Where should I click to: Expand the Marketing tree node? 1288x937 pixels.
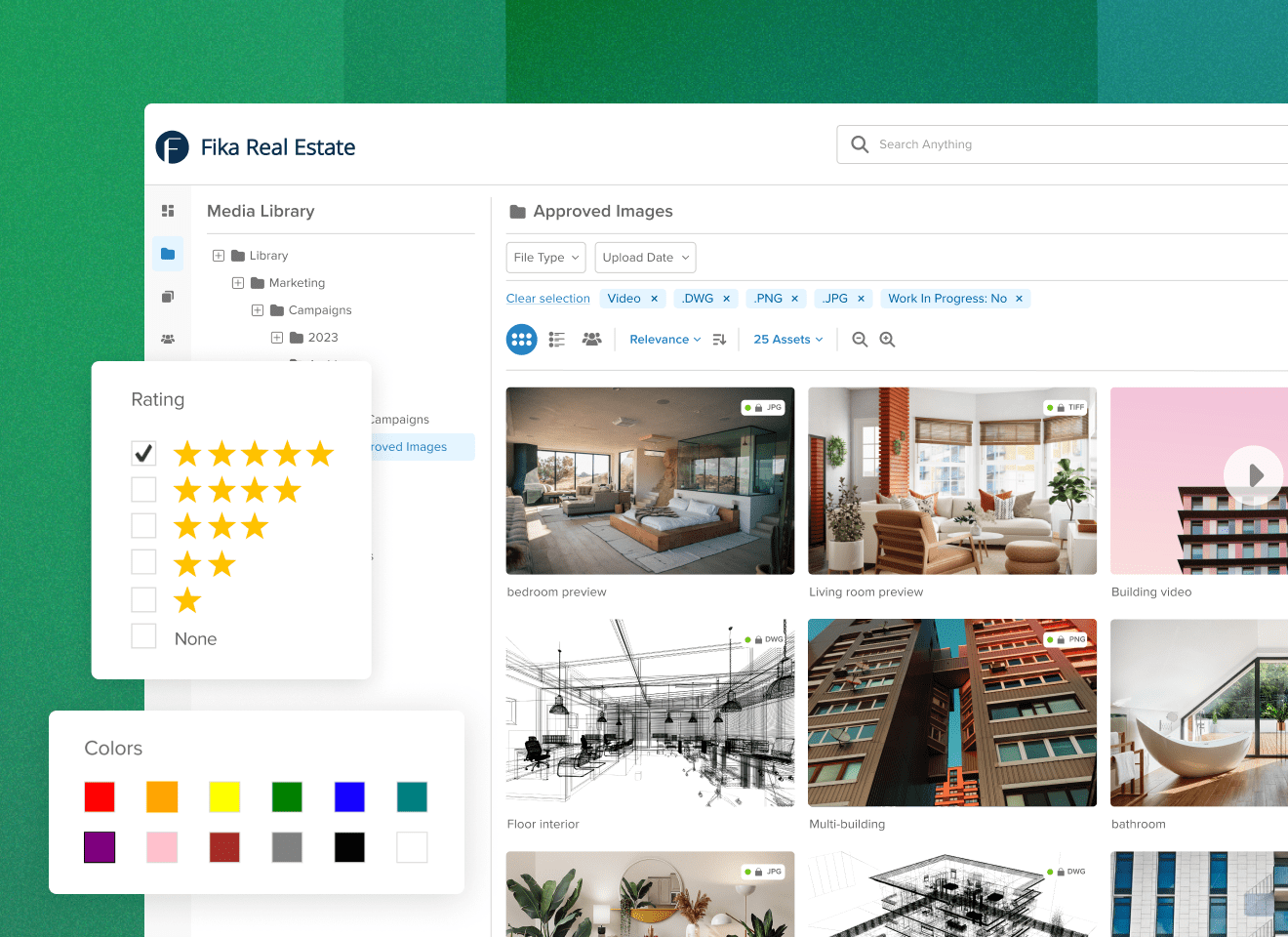pos(238,283)
